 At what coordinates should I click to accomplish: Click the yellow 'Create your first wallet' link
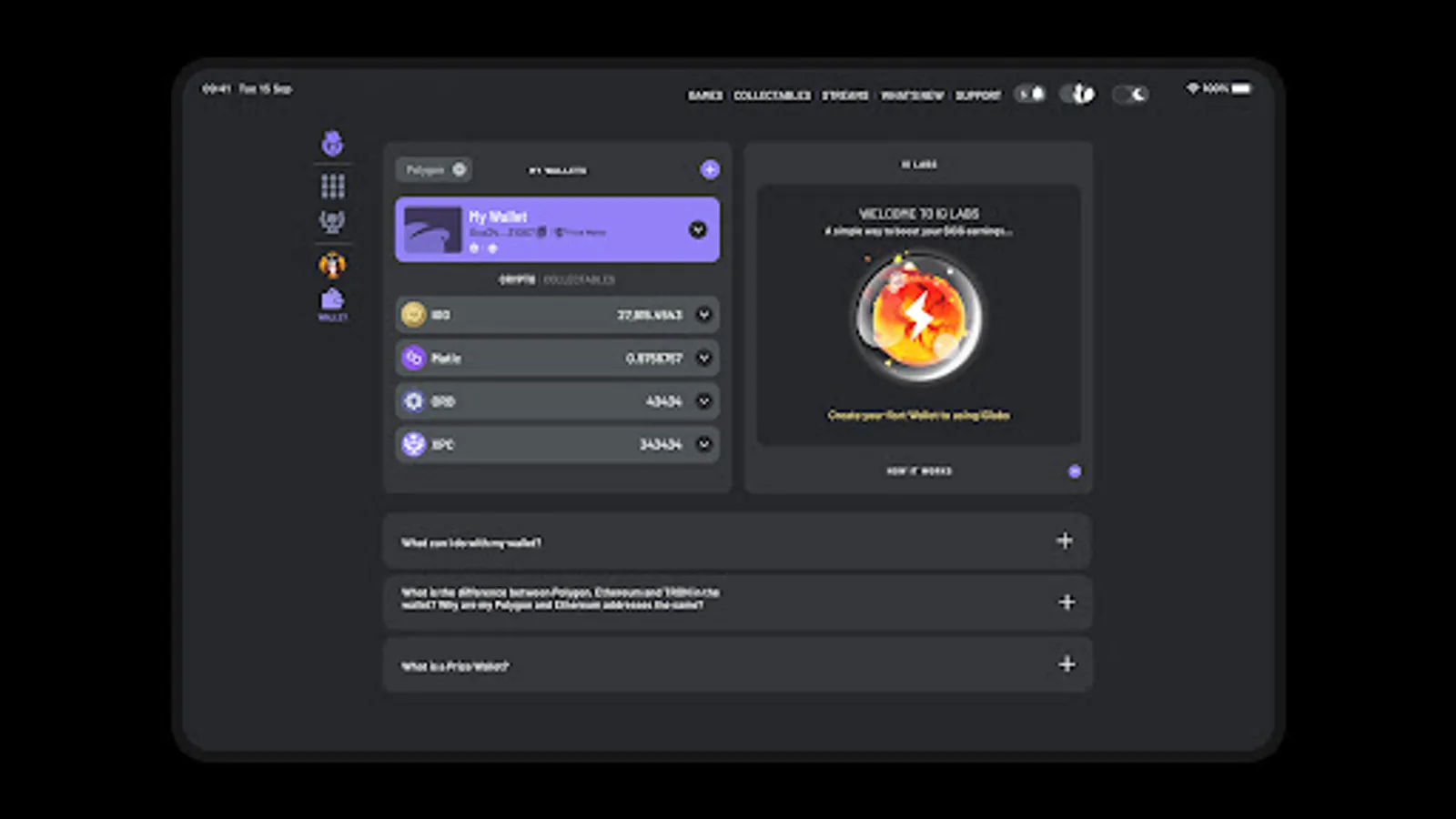[x=918, y=415]
